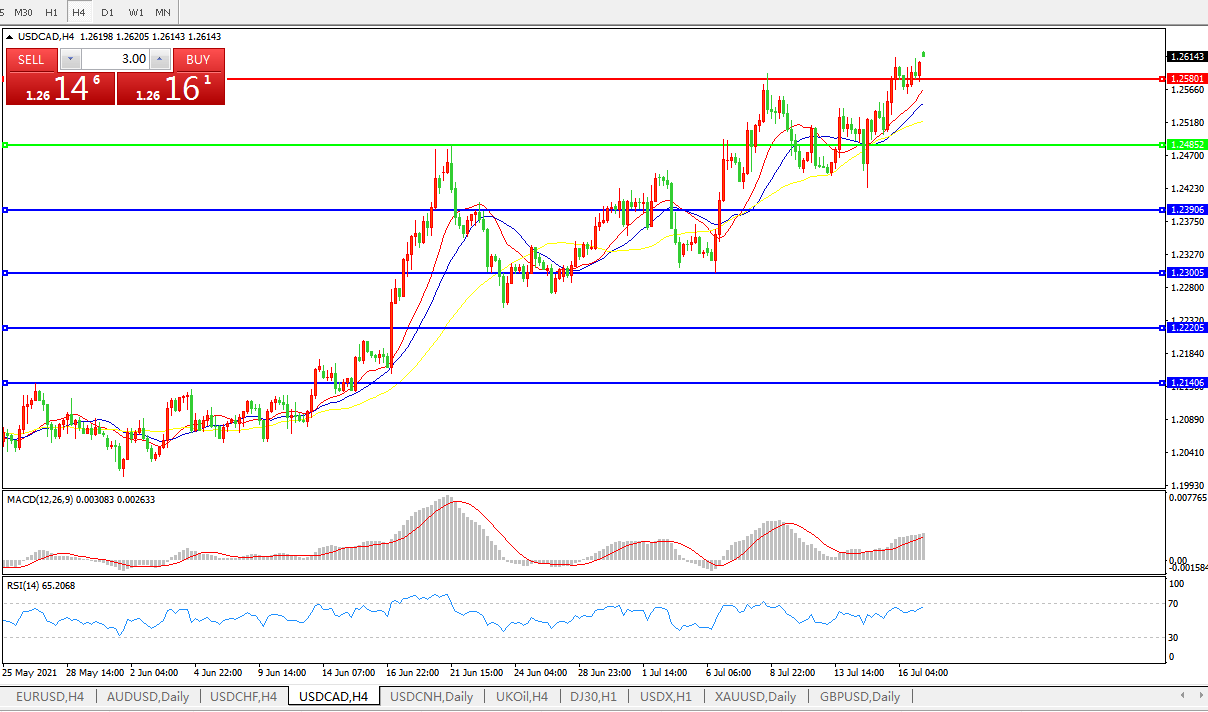
Task: Click the 3.00 trade volume field
Action: [114, 59]
